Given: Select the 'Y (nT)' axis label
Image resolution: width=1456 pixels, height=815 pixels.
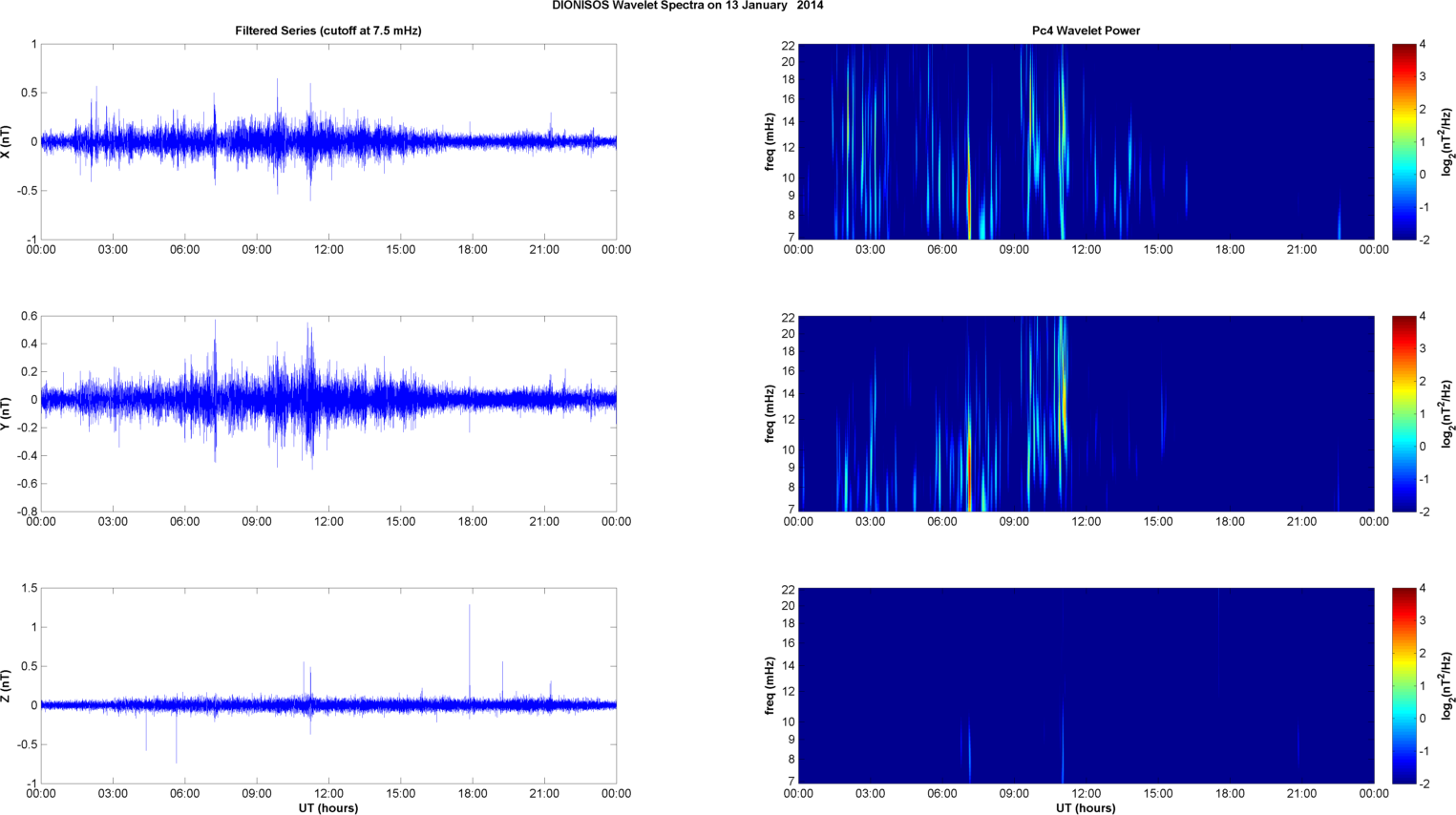Looking at the screenshot, I should tap(6, 413).
